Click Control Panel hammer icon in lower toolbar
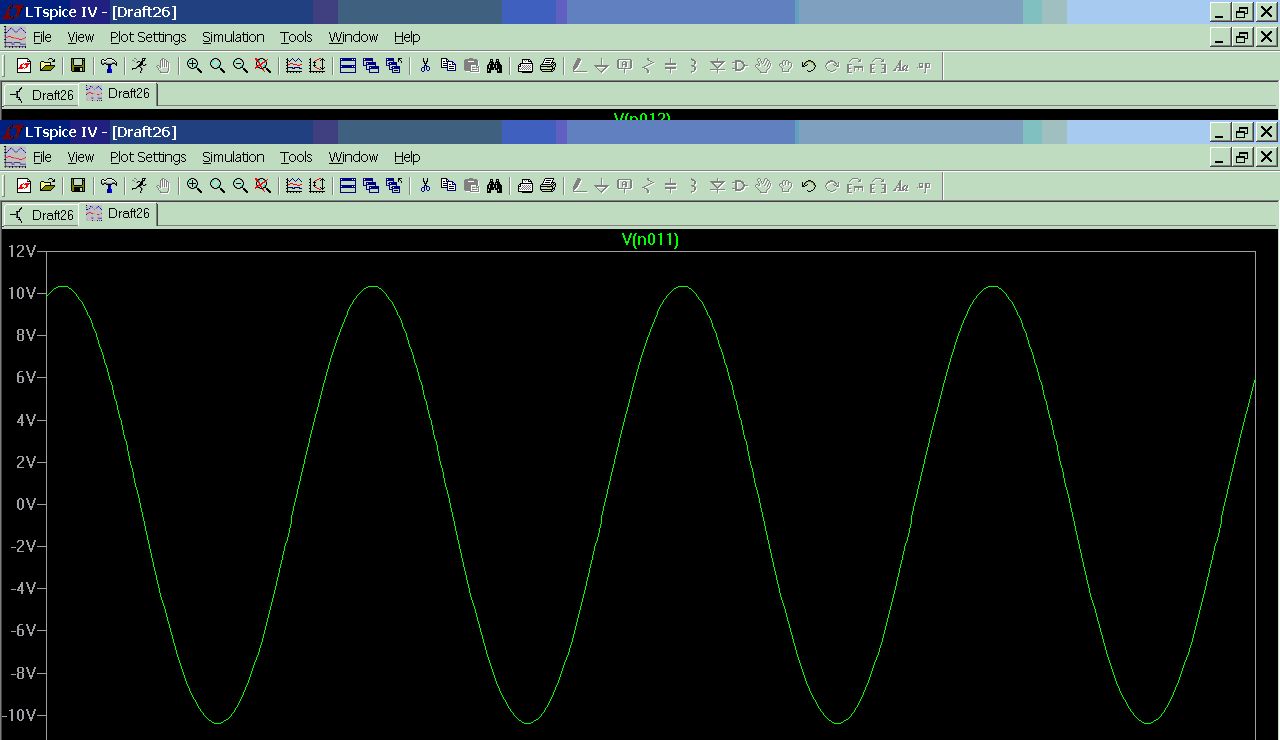1280x740 pixels. pyautogui.click(x=109, y=186)
